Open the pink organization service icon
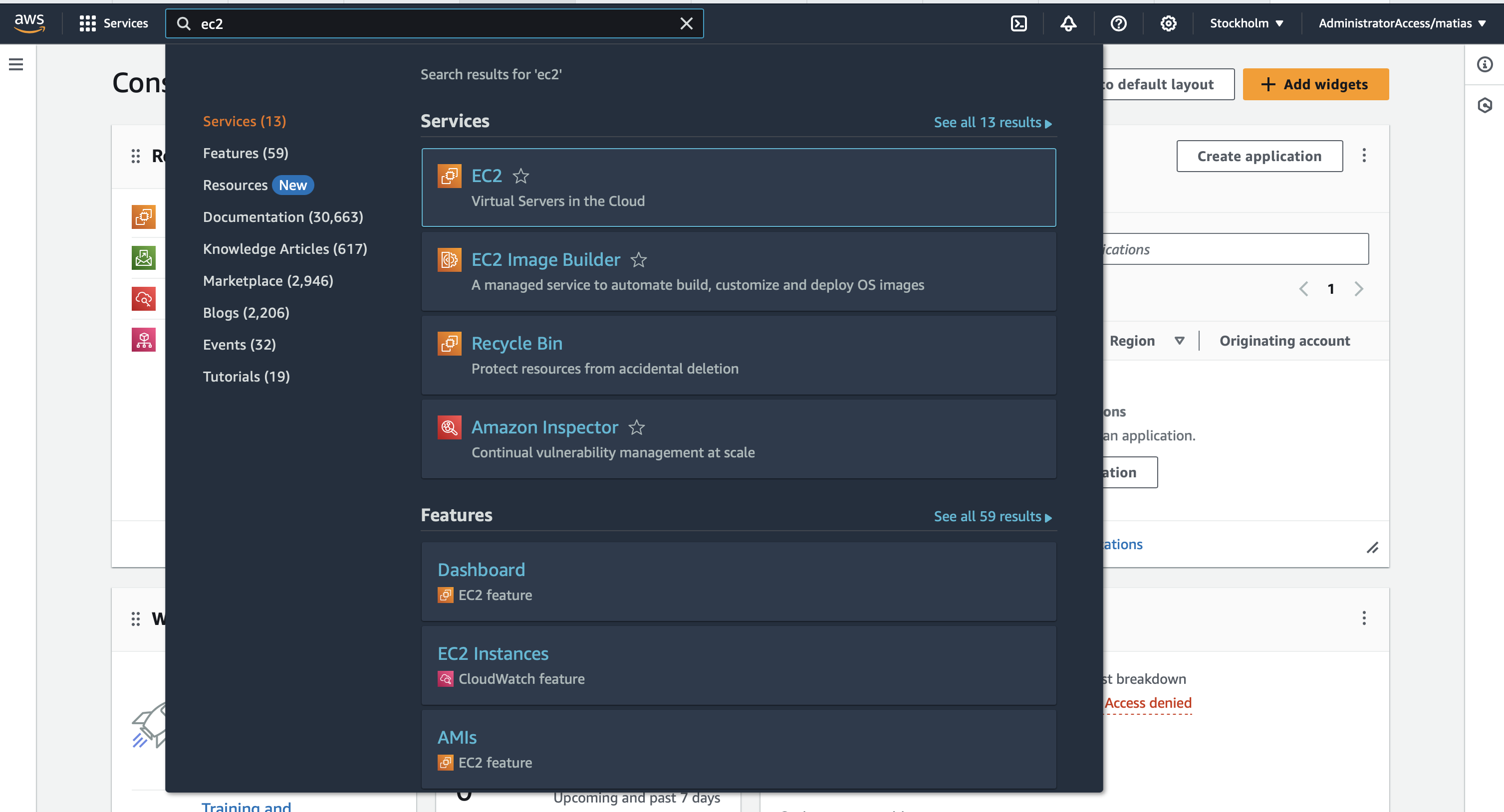The image size is (1504, 812). (x=144, y=340)
